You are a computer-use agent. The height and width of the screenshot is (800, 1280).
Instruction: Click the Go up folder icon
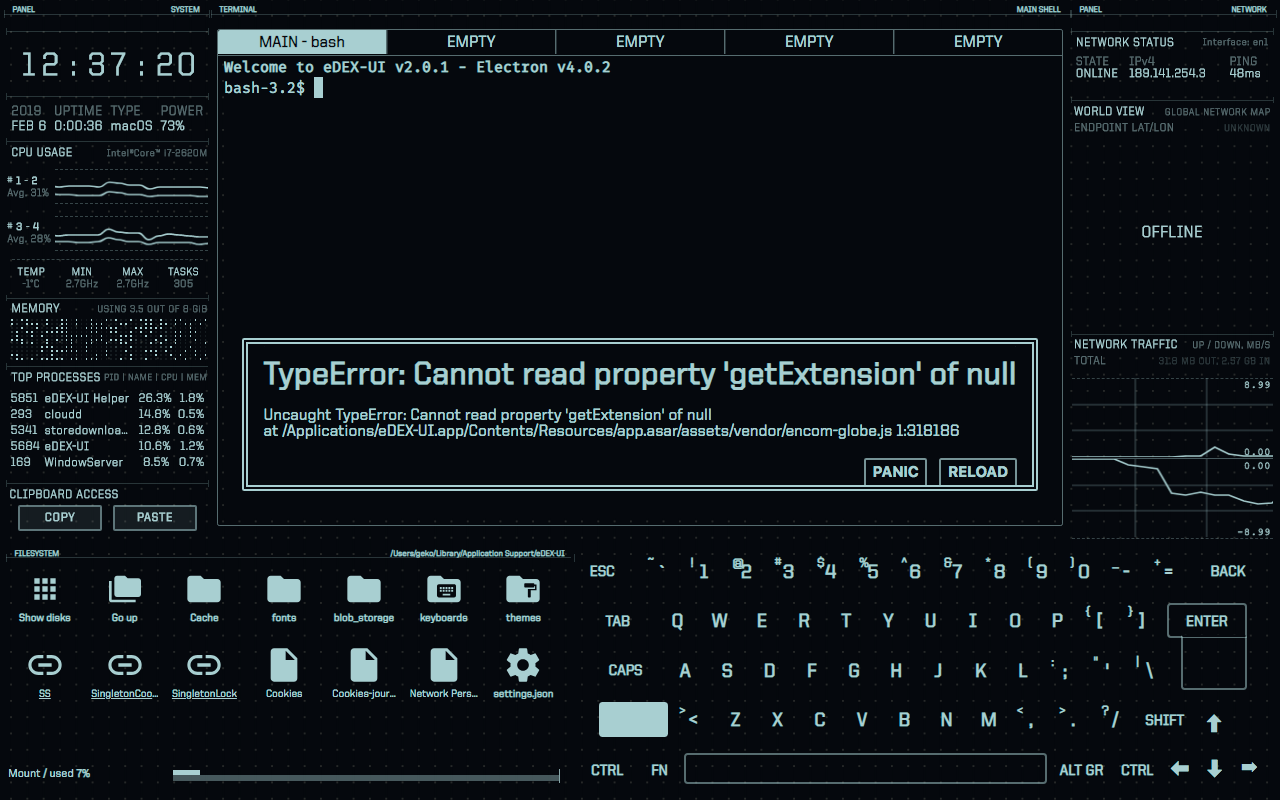[x=125, y=589]
